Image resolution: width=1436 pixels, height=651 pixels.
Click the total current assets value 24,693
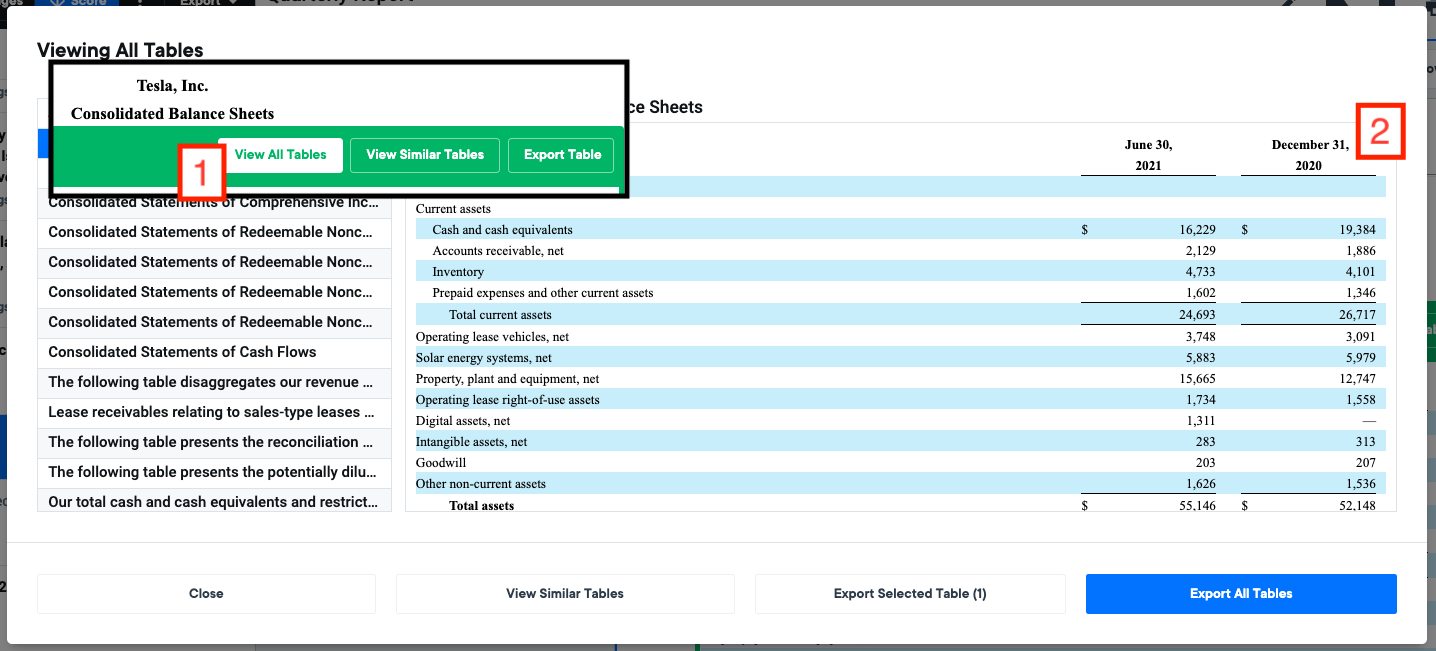pyautogui.click(x=1198, y=315)
